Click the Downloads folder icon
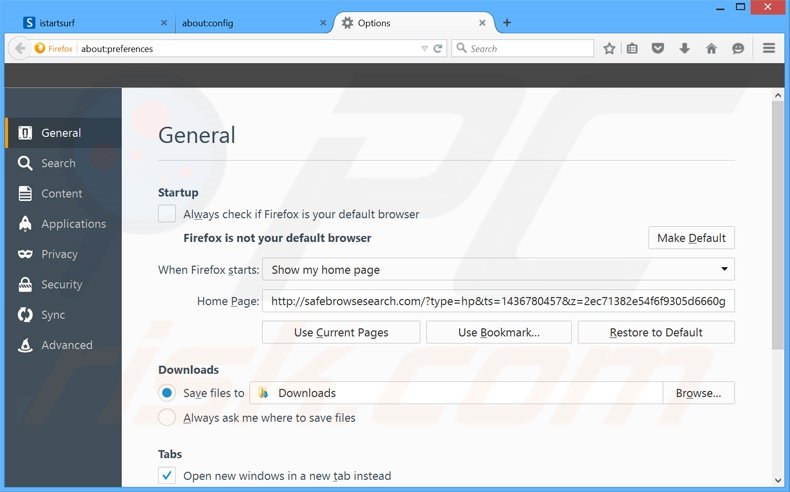 coord(263,393)
